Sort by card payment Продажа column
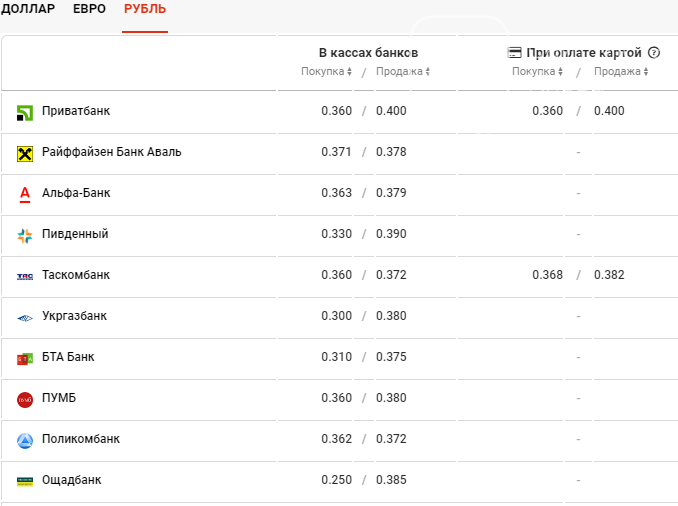Screen dimensions: 678x506 (x=621, y=72)
